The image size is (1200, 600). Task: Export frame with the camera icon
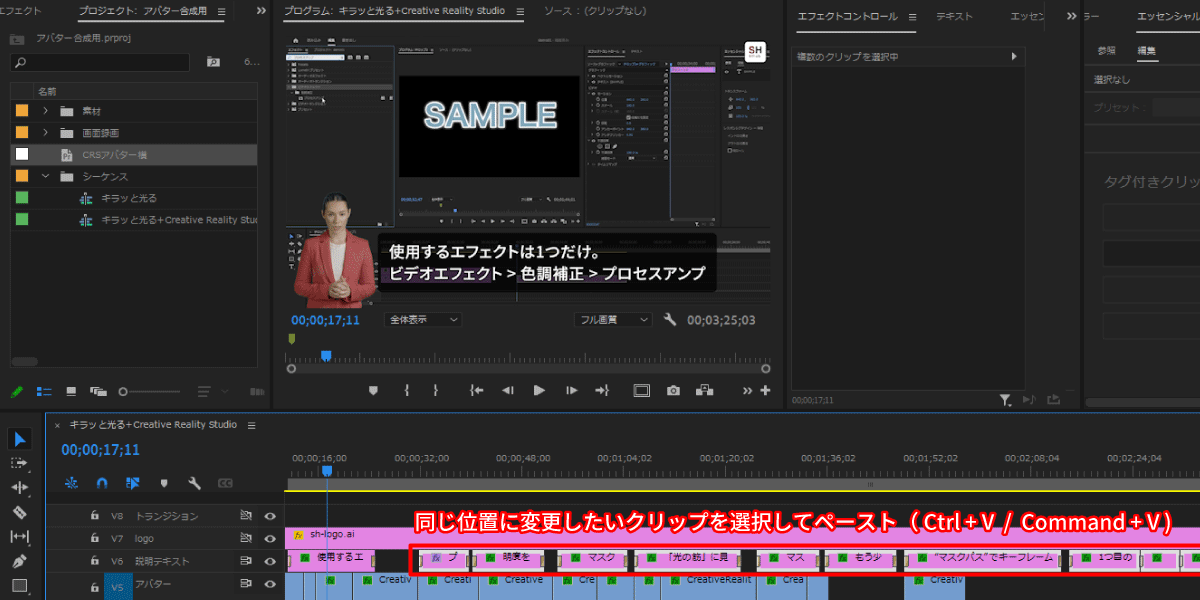point(674,390)
